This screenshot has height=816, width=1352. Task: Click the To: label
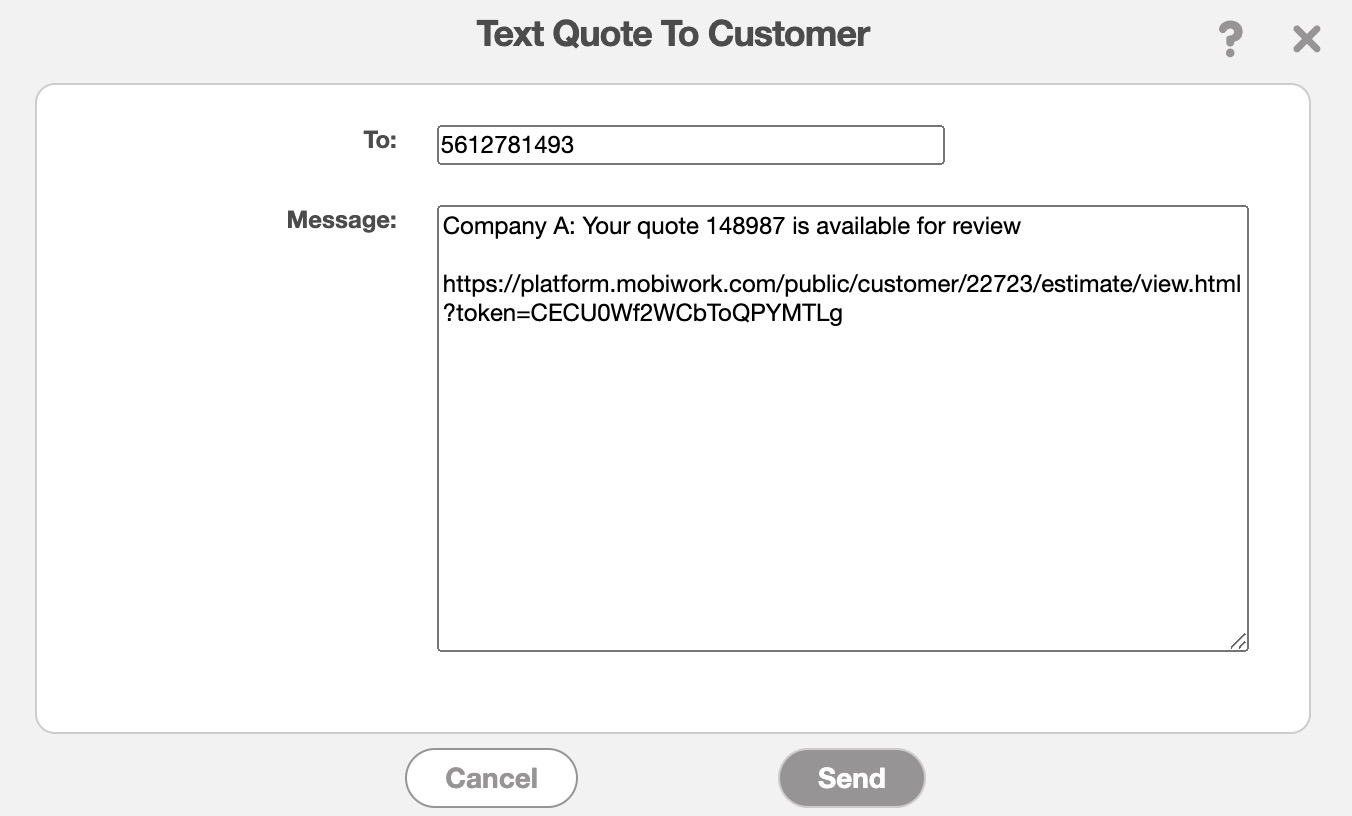point(380,141)
